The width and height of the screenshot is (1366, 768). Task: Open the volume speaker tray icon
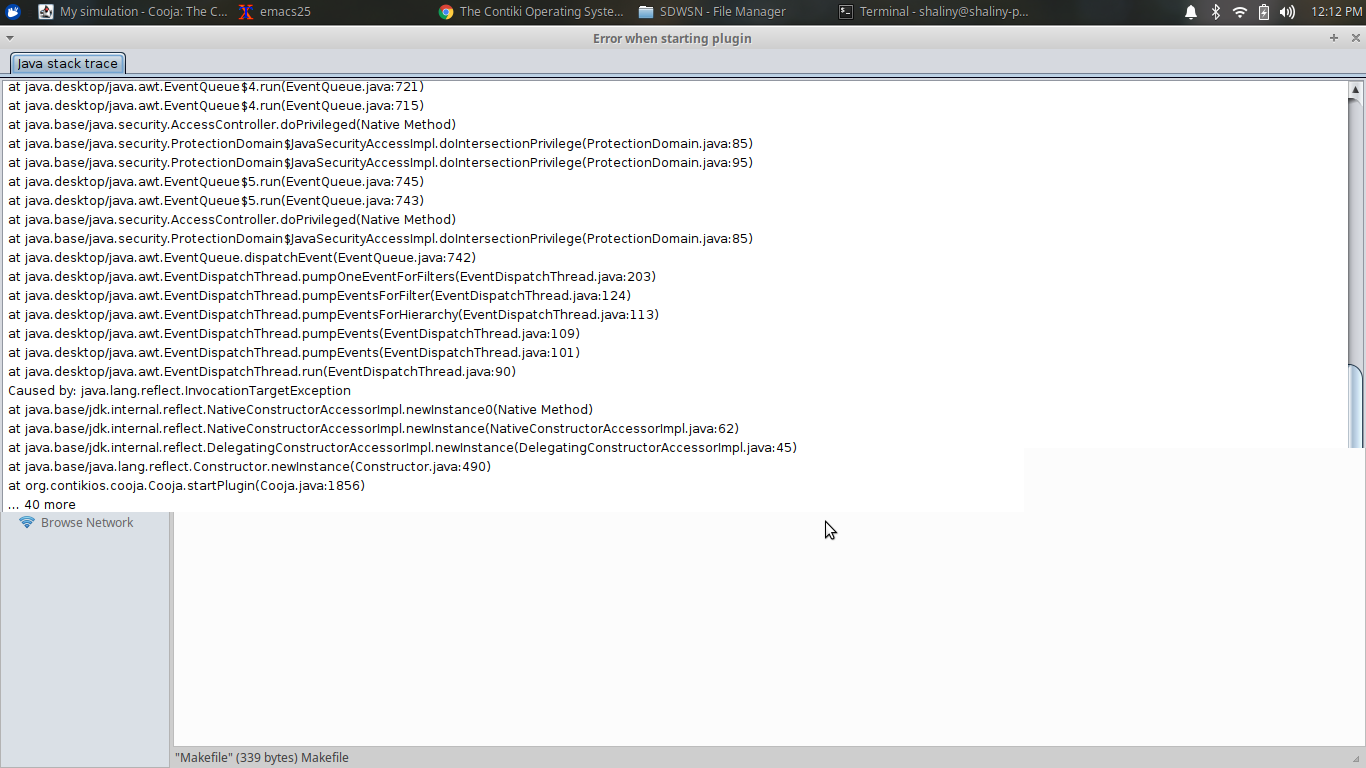[x=1287, y=12]
